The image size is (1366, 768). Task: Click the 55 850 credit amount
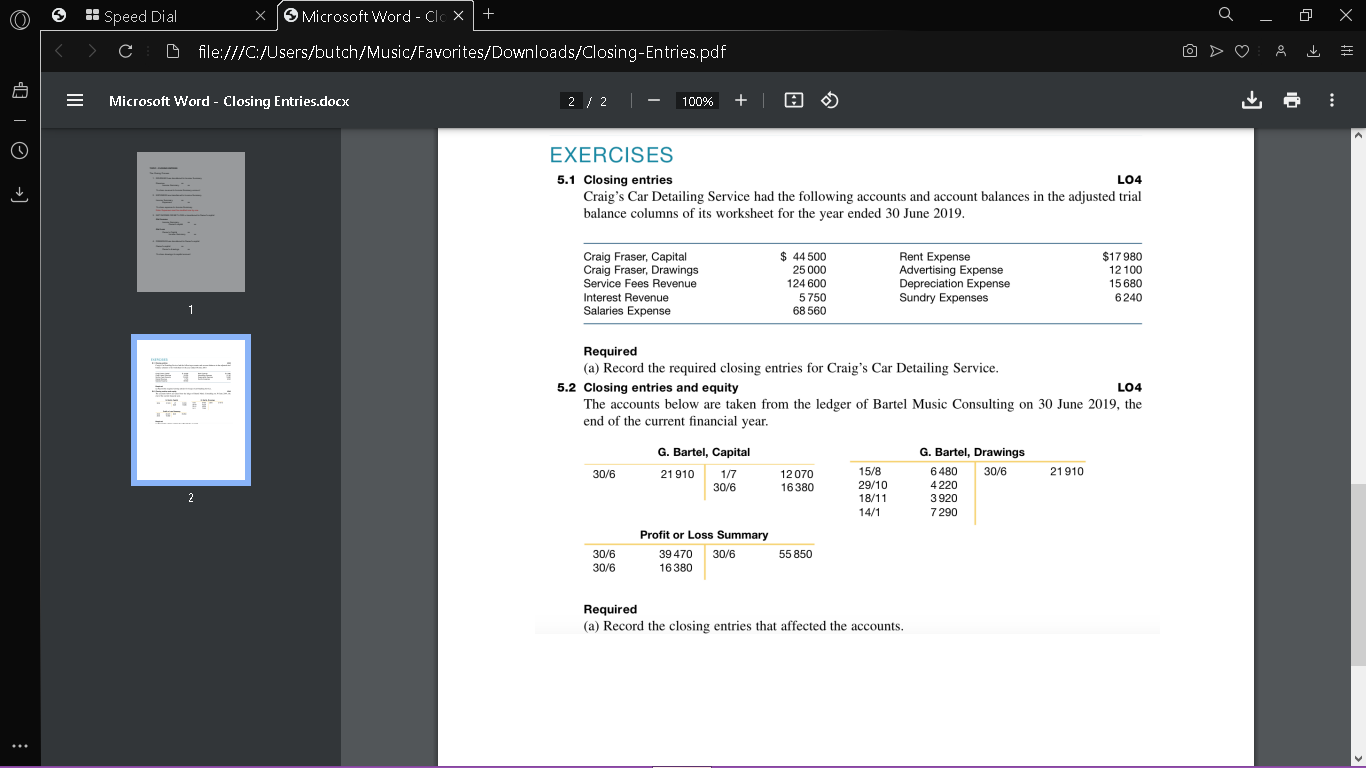point(796,554)
